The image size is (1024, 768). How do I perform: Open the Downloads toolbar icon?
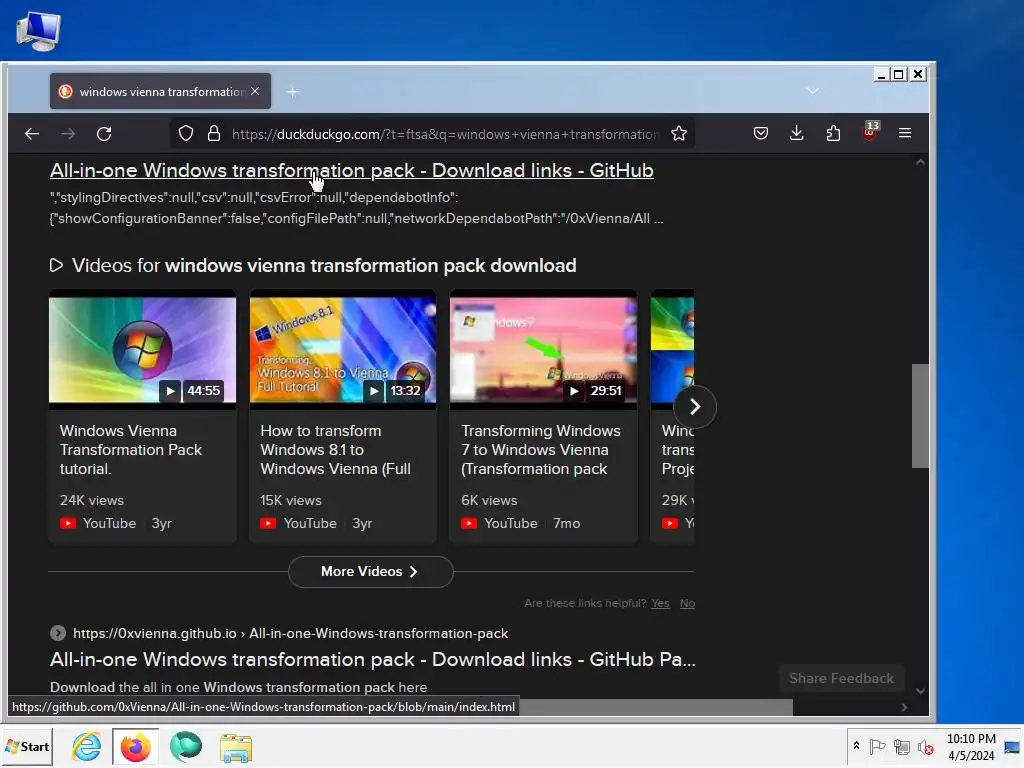click(796, 133)
